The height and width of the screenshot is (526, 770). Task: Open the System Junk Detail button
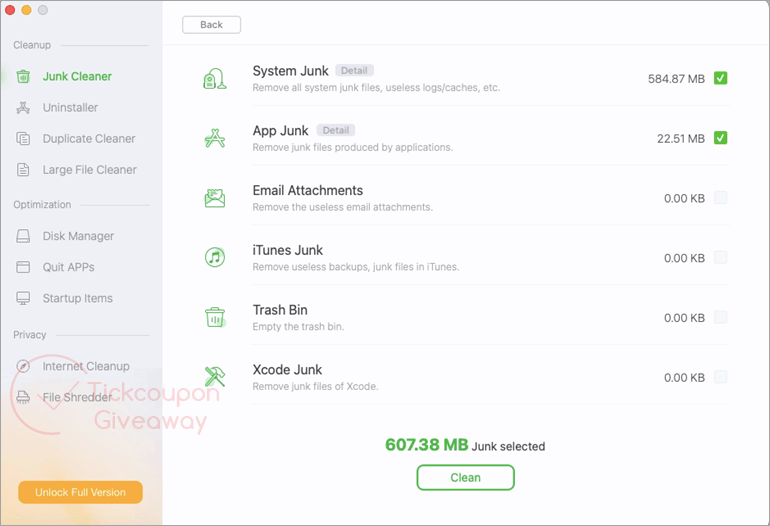pyautogui.click(x=355, y=70)
